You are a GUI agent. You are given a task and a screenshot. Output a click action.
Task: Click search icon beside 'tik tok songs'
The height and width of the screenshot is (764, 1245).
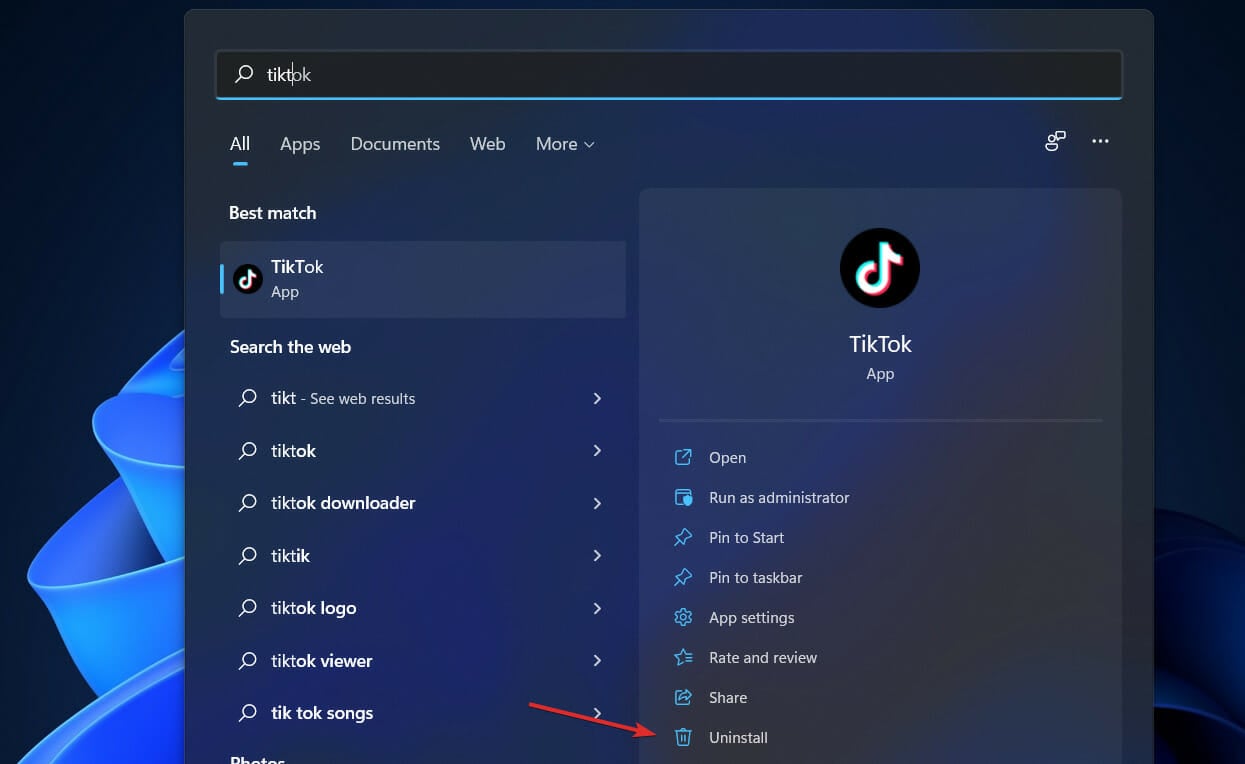click(x=247, y=713)
